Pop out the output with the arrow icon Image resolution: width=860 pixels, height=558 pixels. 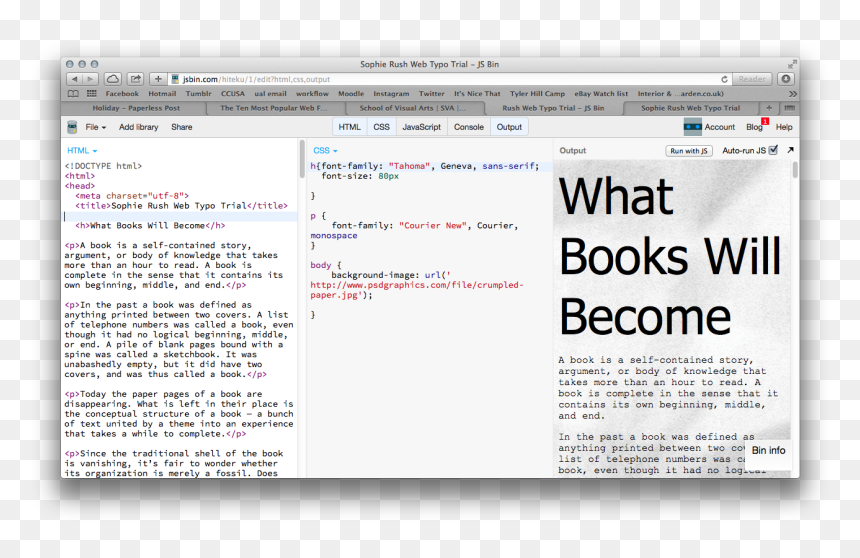(790, 150)
